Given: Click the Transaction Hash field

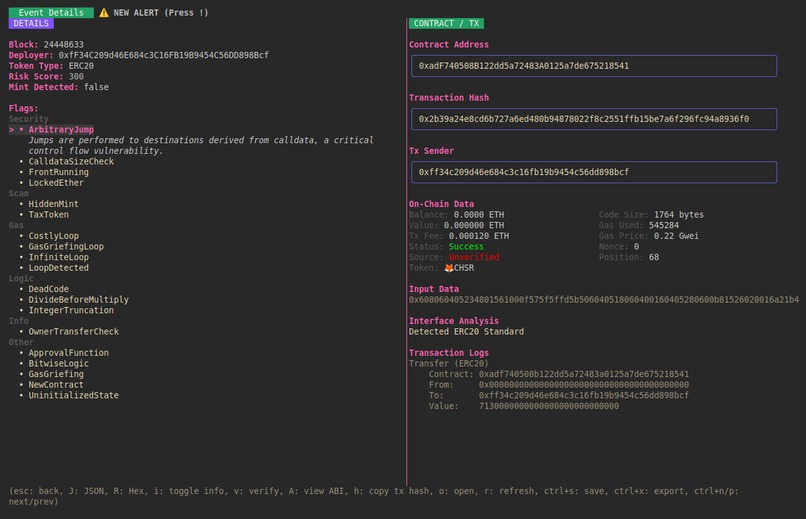Looking at the screenshot, I should click(594, 119).
